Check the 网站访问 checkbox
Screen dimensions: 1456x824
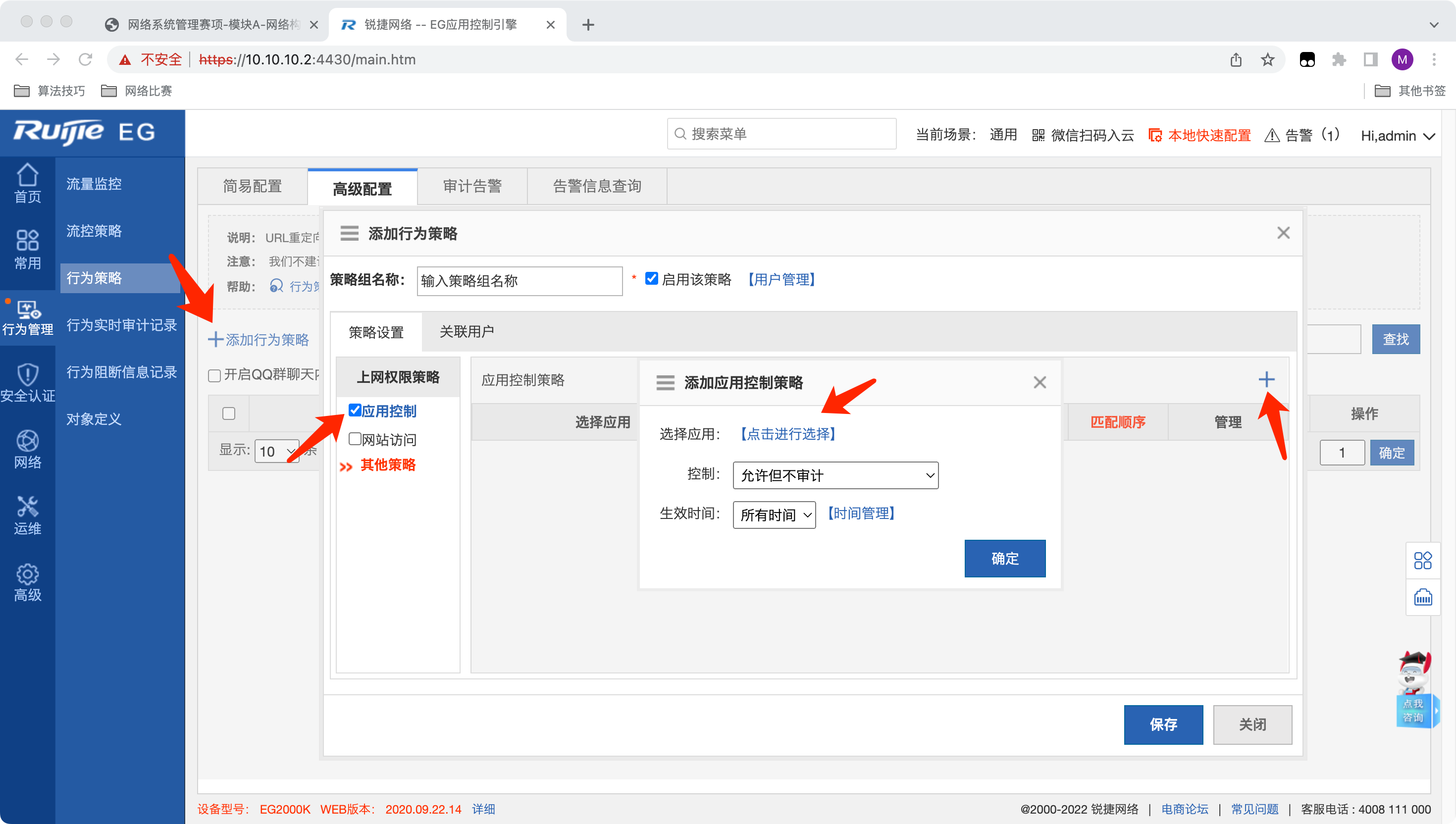click(355, 439)
